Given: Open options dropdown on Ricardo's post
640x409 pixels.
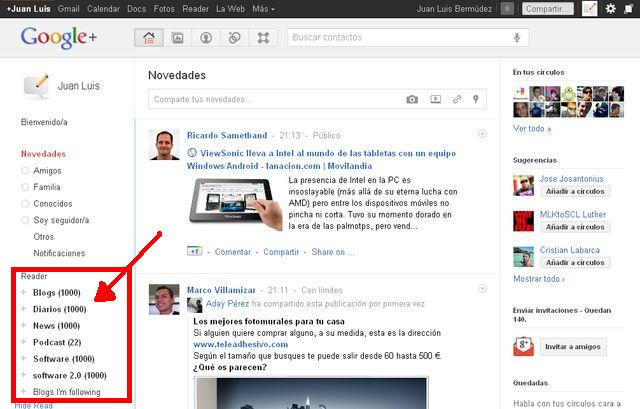Looking at the screenshot, I should point(482,134).
